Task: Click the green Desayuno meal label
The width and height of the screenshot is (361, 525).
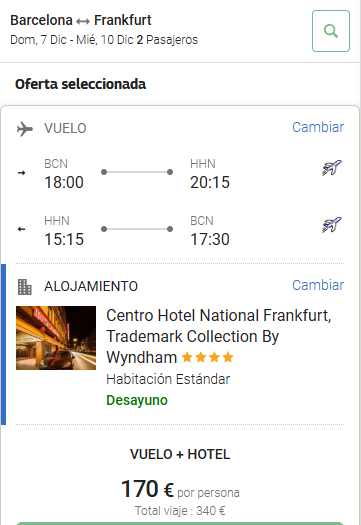Action: (137, 400)
